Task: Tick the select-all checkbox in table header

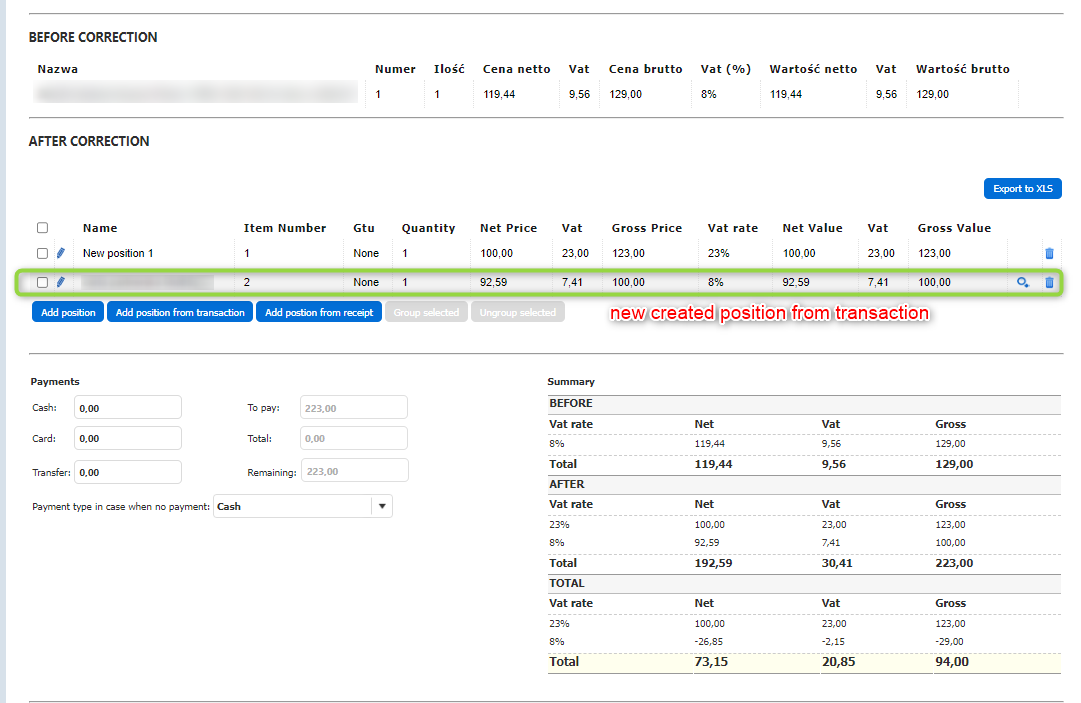Action: (x=42, y=228)
